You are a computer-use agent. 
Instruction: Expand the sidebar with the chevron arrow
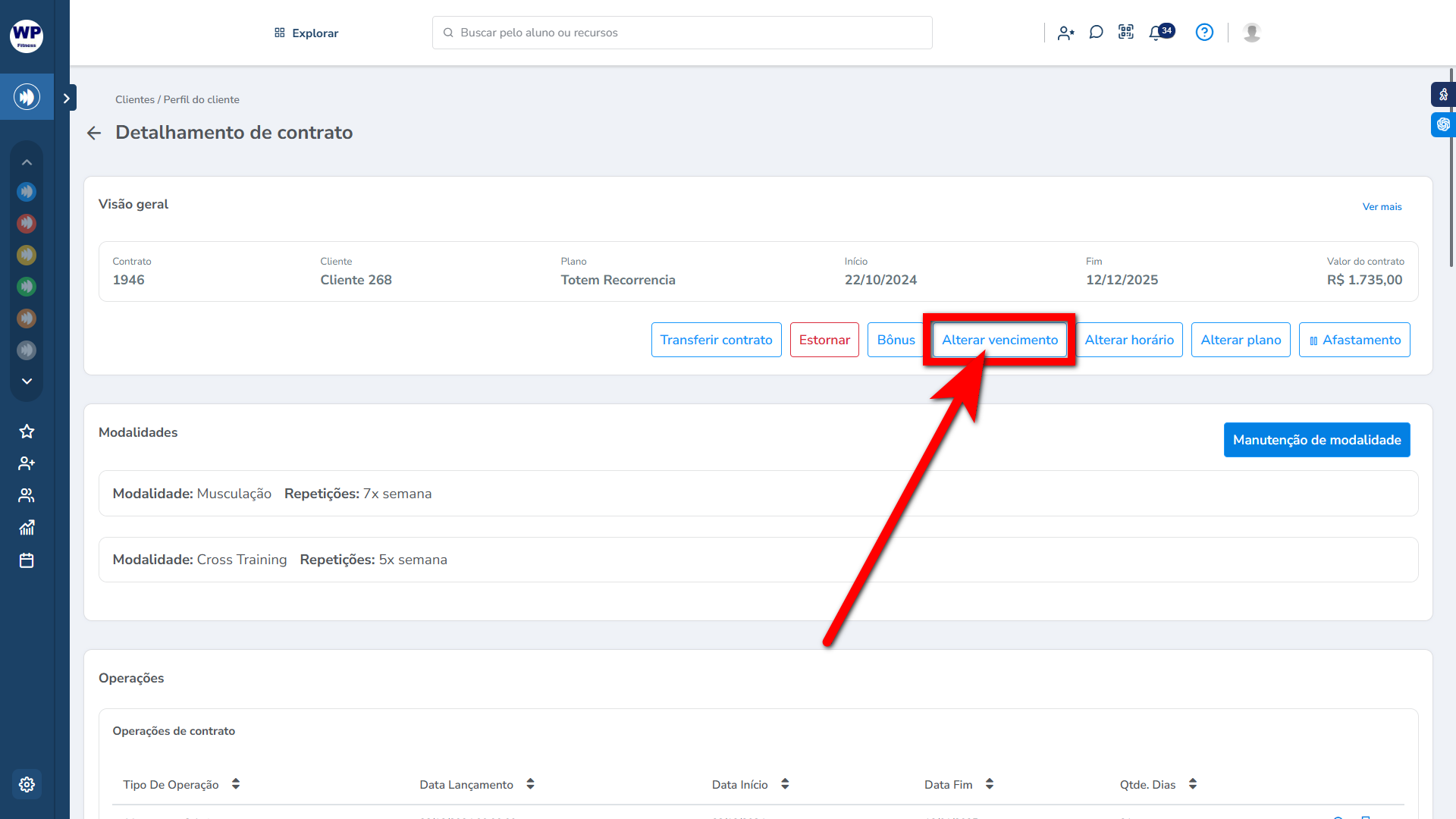(67, 98)
